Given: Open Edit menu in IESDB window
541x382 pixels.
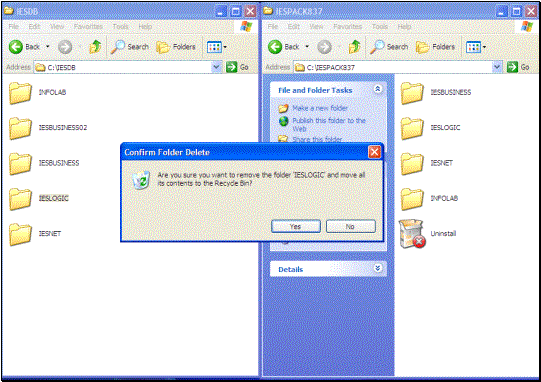Looking at the screenshot, I should (34, 27).
